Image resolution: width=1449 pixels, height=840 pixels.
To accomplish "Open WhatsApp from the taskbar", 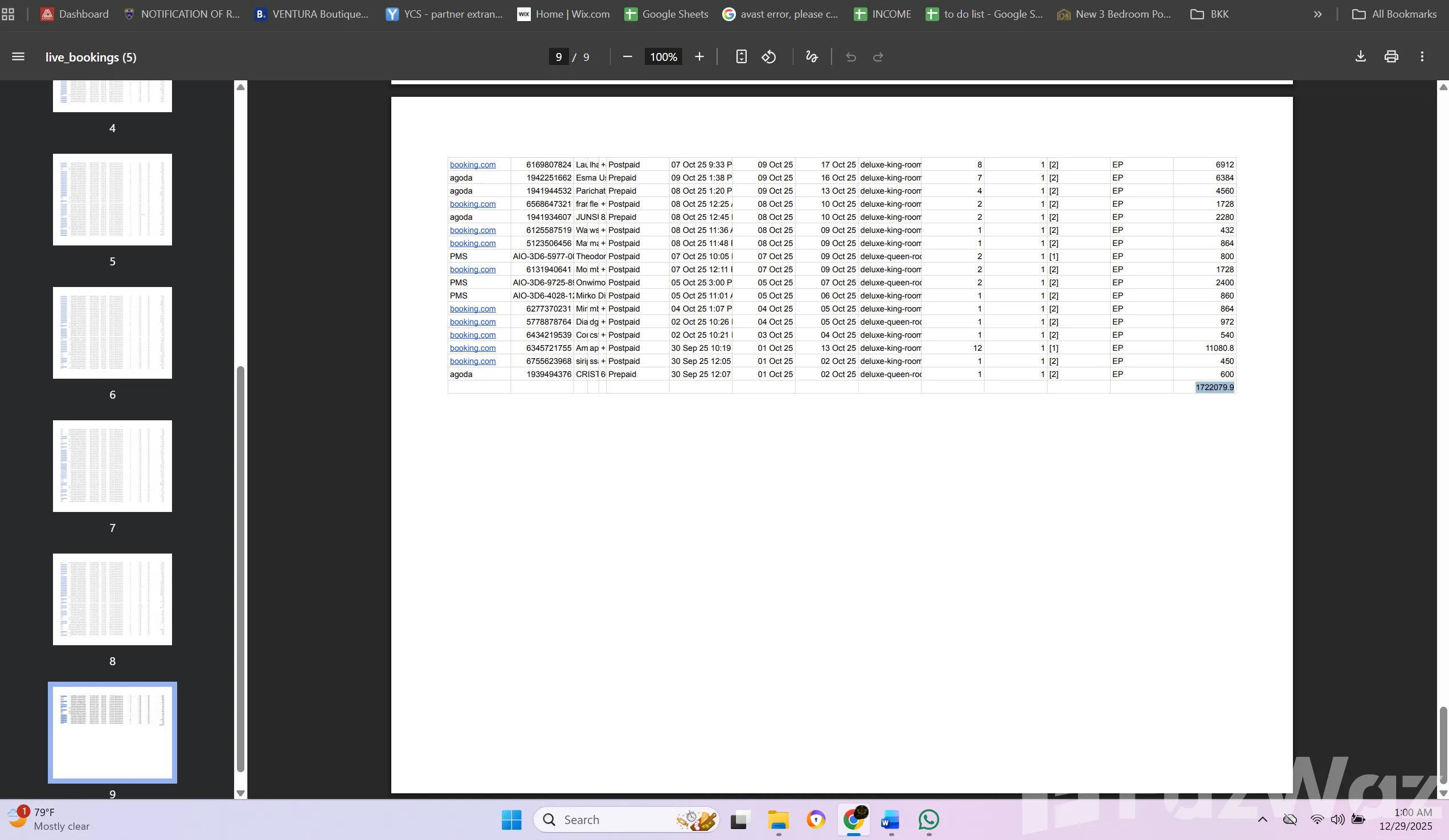I will pos(928,819).
